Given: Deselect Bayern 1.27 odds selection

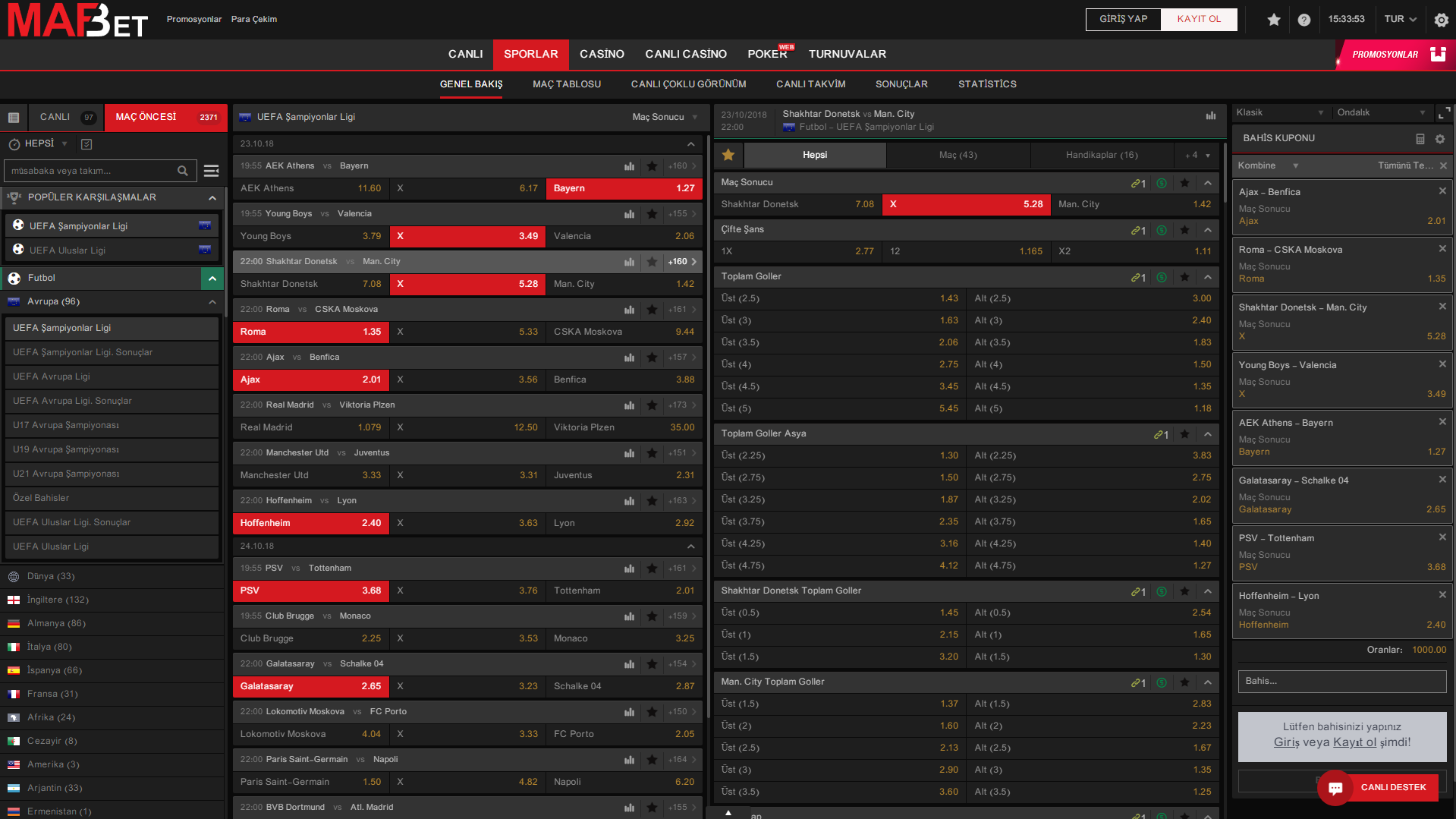Looking at the screenshot, I should pyautogui.click(x=623, y=188).
